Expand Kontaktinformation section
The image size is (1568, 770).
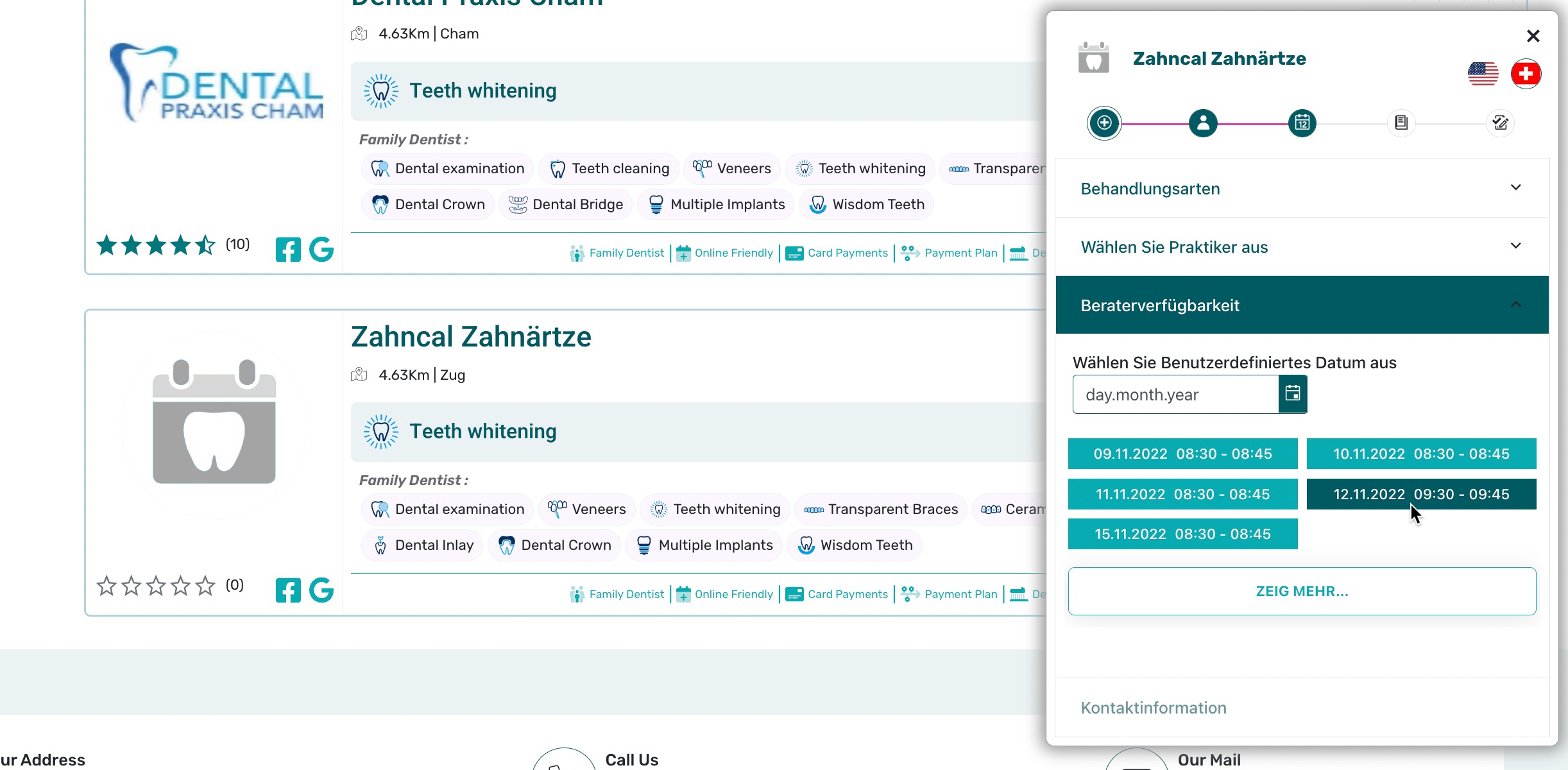1302,707
